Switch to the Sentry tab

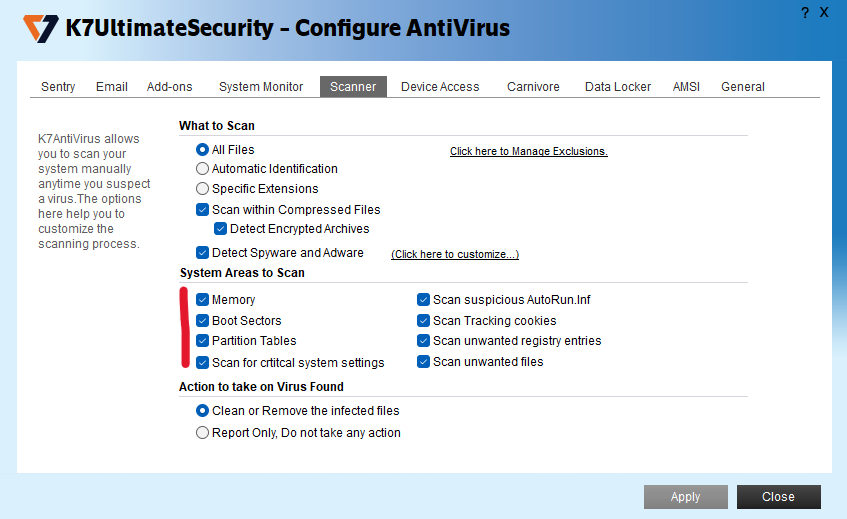point(58,87)
